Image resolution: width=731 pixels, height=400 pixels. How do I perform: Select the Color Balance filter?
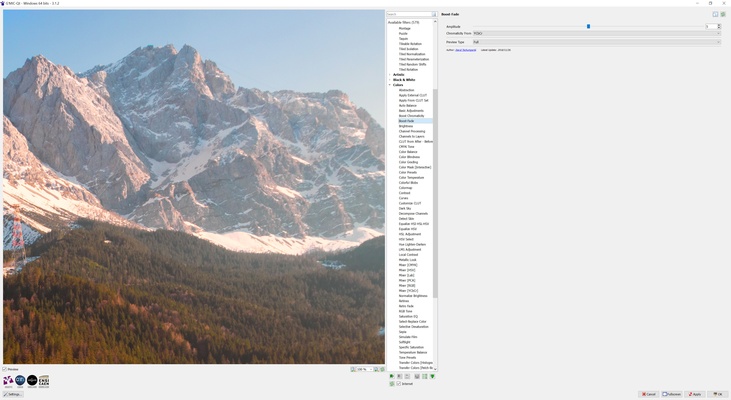tap(408, 152)
